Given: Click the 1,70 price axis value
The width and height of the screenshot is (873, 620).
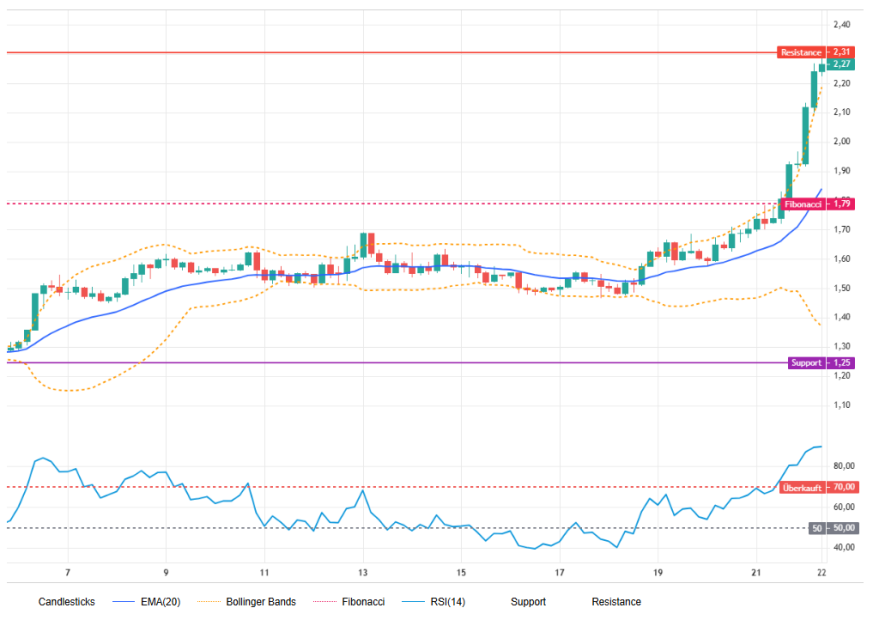Looking at the screenshot, I should [842, 229].
